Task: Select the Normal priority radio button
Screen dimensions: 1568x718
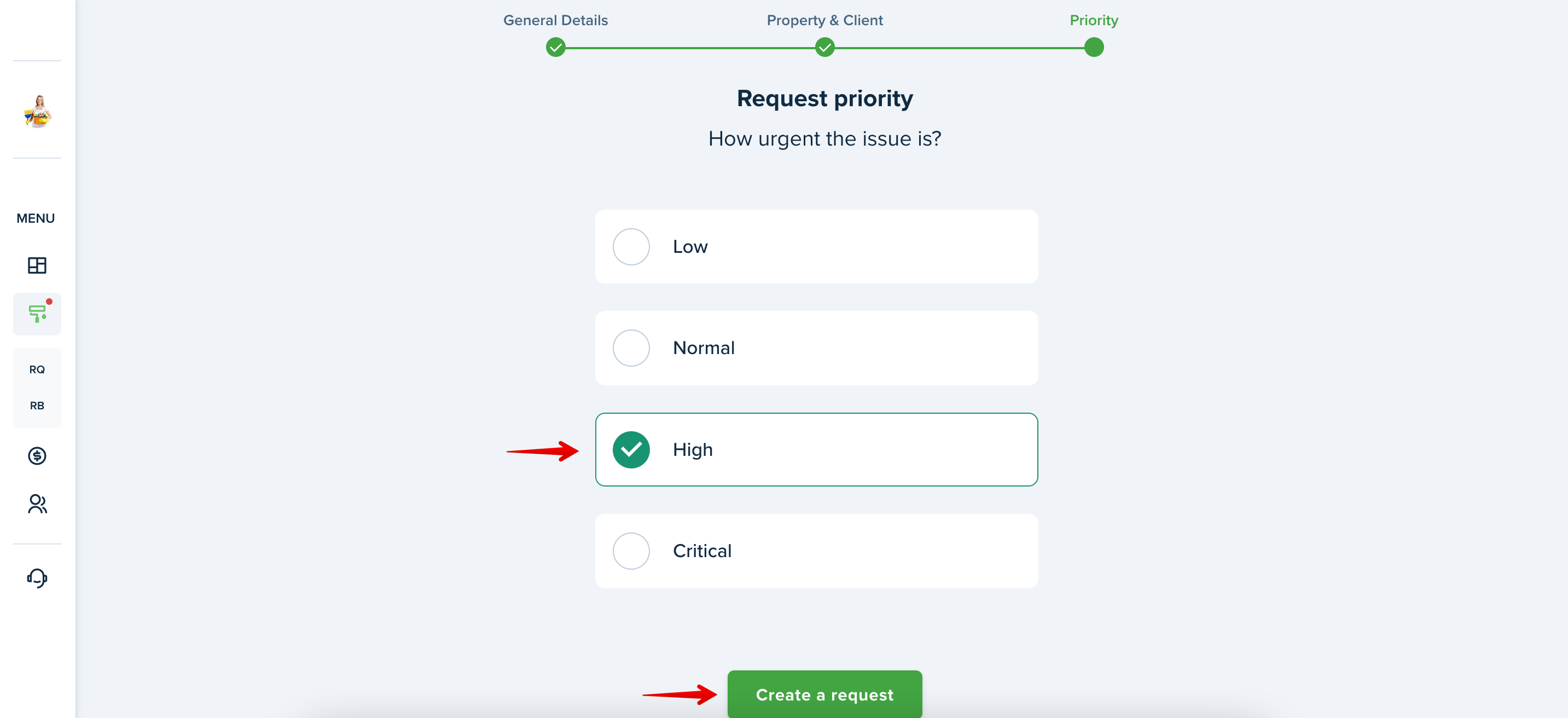Action: (x=631, y=348)
